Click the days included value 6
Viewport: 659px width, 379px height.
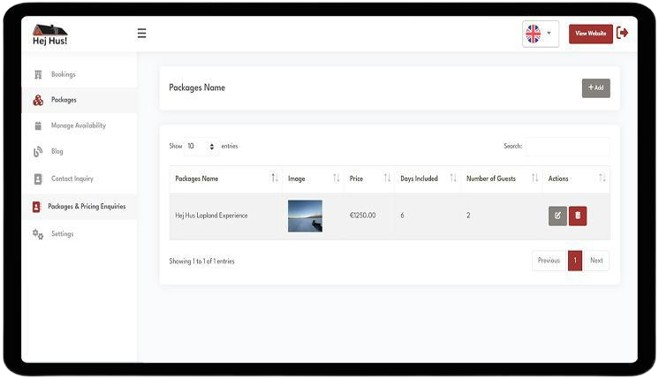tap(402, 216)
